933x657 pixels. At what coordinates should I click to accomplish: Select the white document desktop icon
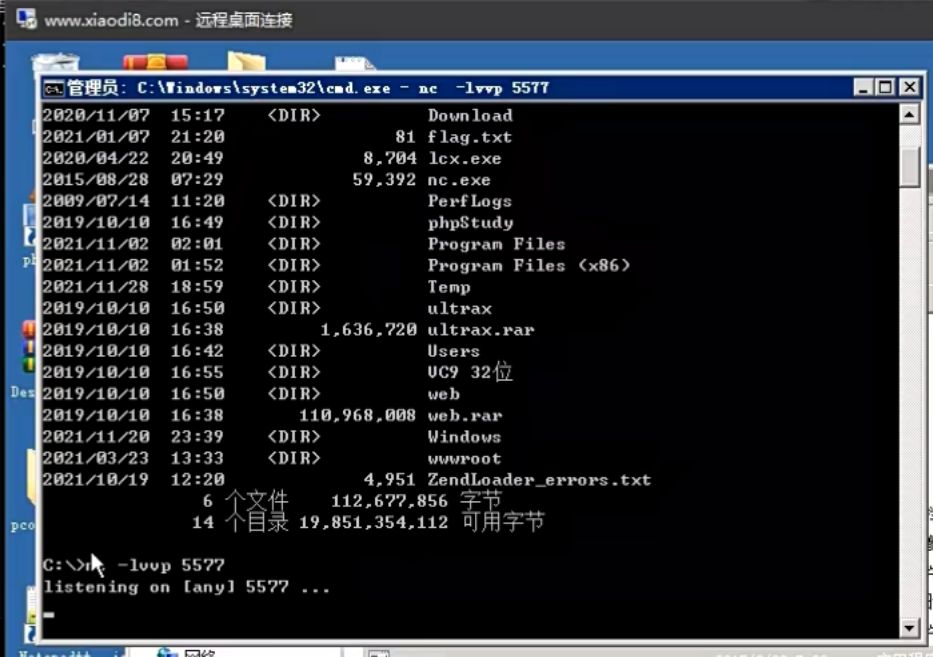coord(355,64)
